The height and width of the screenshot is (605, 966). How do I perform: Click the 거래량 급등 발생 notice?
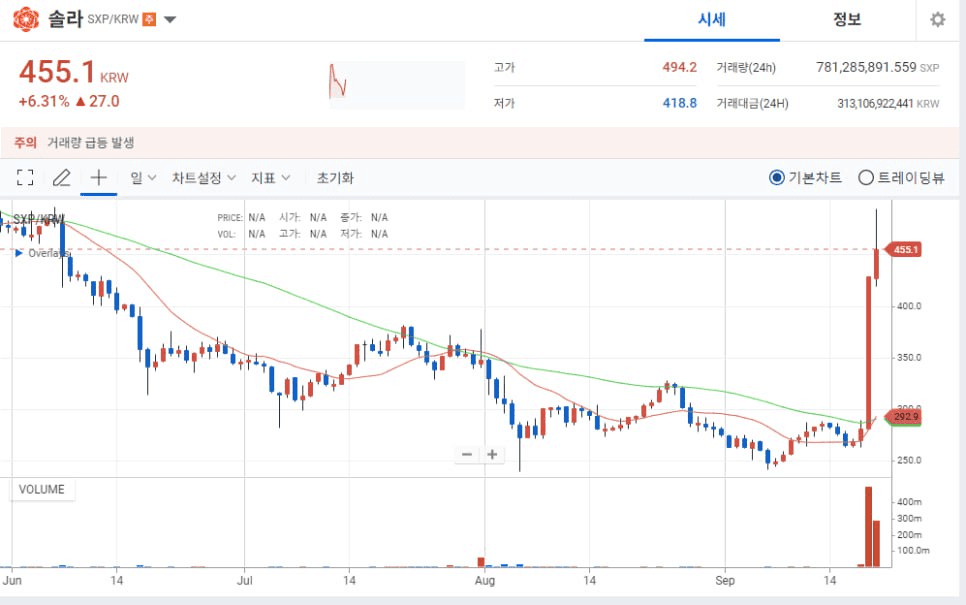coord(91,143)
